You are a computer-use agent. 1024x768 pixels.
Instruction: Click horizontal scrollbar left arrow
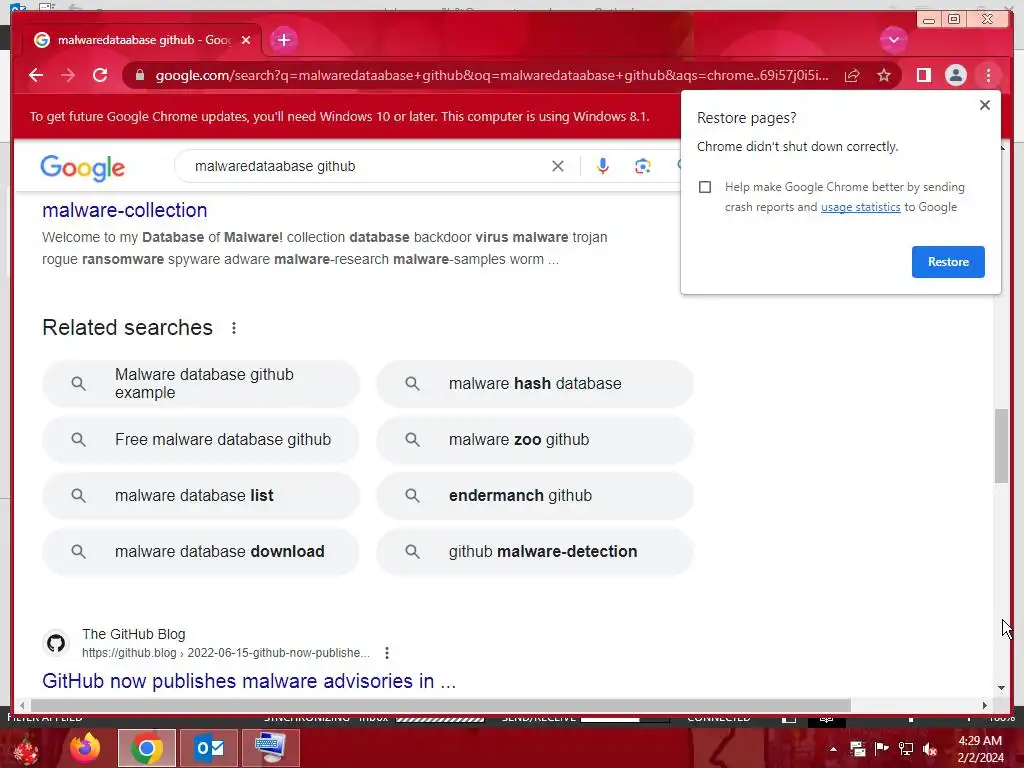click(22, 705)
